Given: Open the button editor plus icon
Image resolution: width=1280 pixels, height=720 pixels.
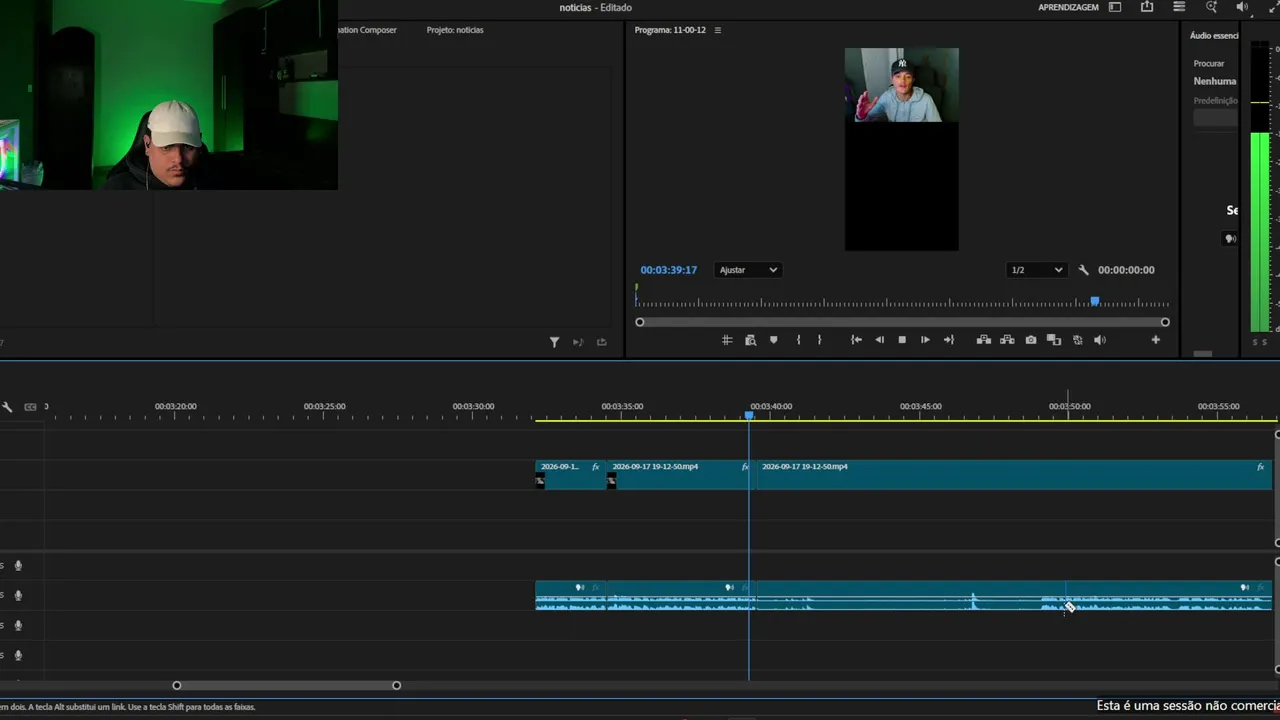Looking at the screenshot, I should pyautogui.click(x=1155, y=340).
